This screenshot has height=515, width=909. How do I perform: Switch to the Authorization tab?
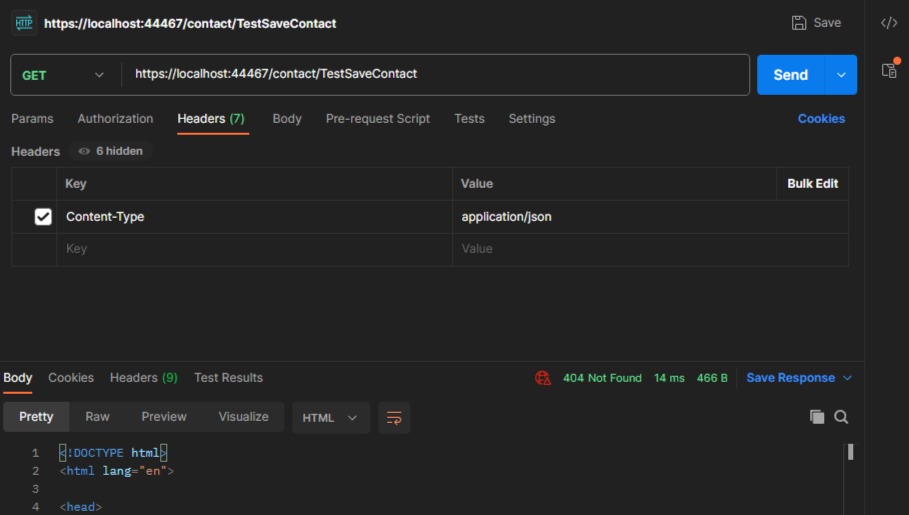(x=115, y=118)
